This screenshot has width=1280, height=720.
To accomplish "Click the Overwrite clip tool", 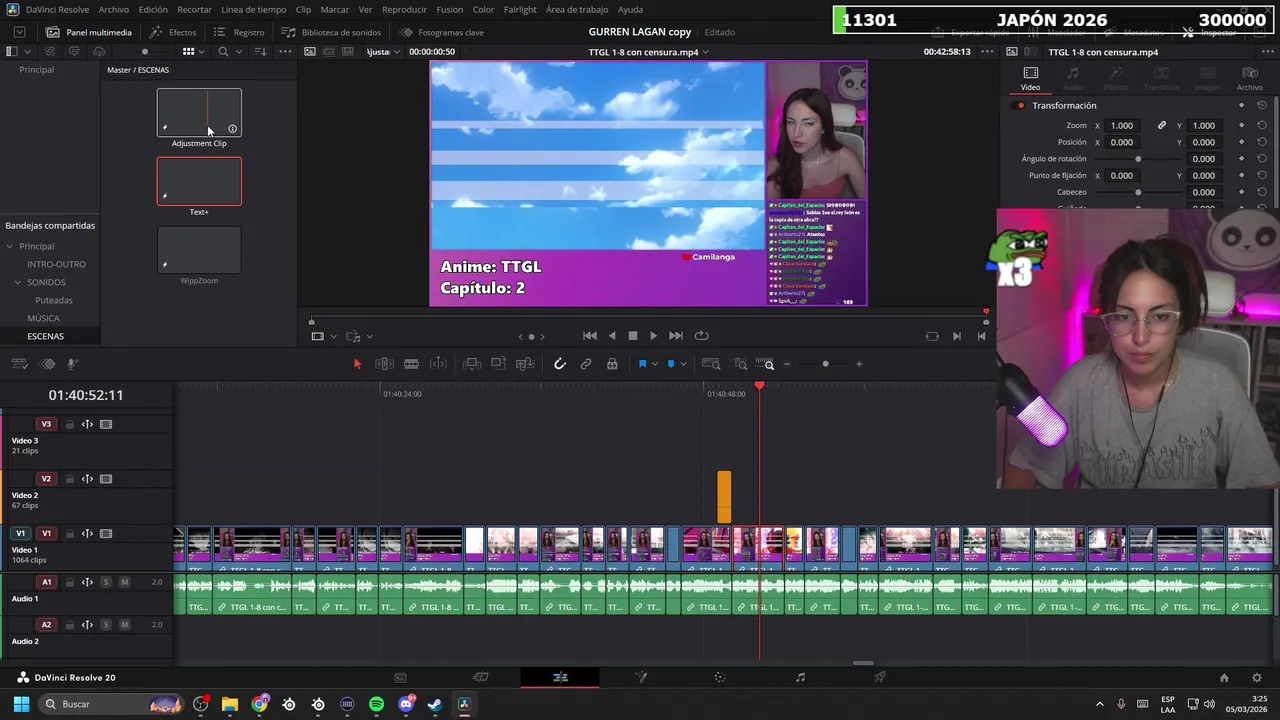I will [498, 364].
